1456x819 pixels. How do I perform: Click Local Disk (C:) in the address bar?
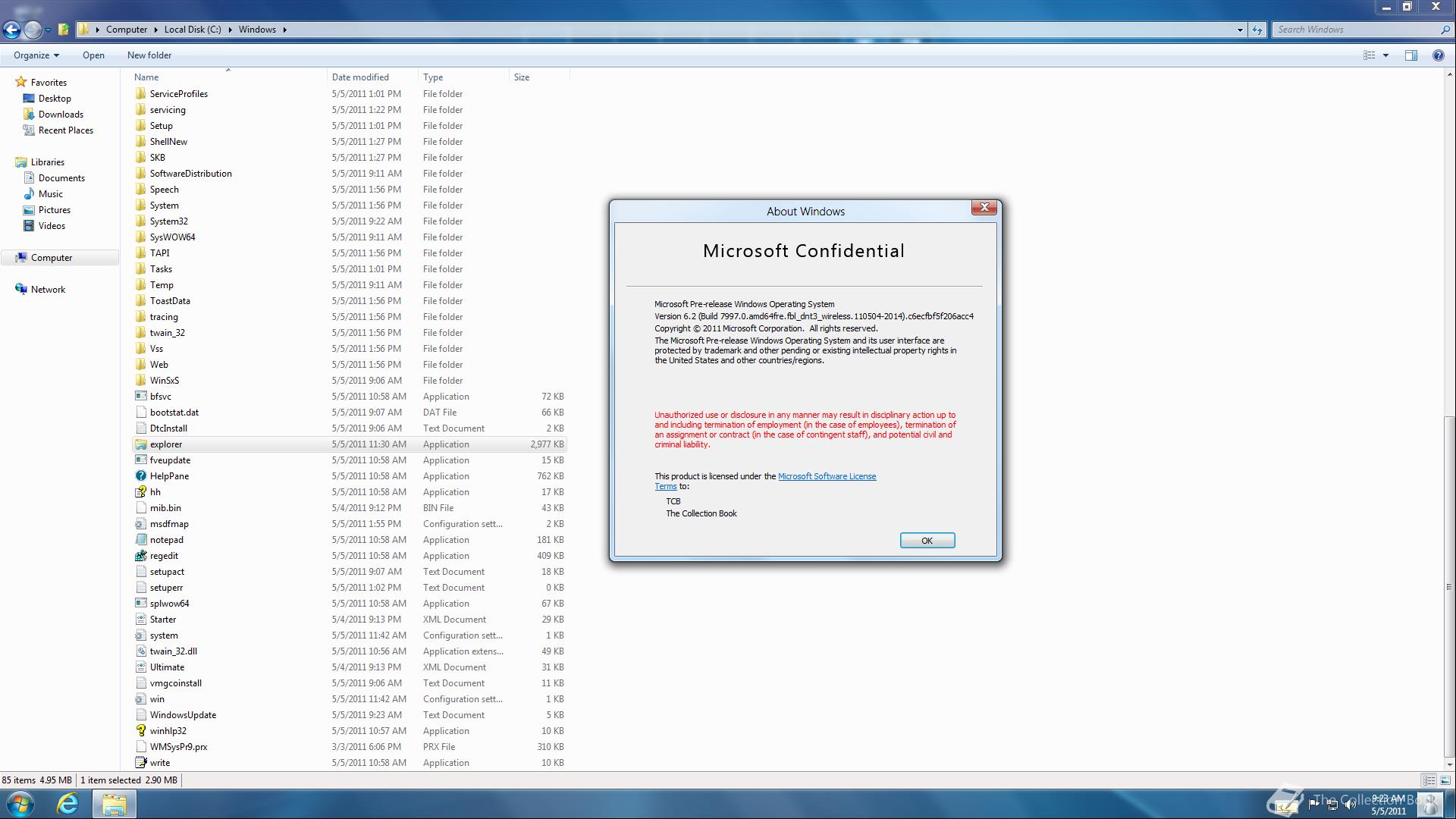(193, 30)
